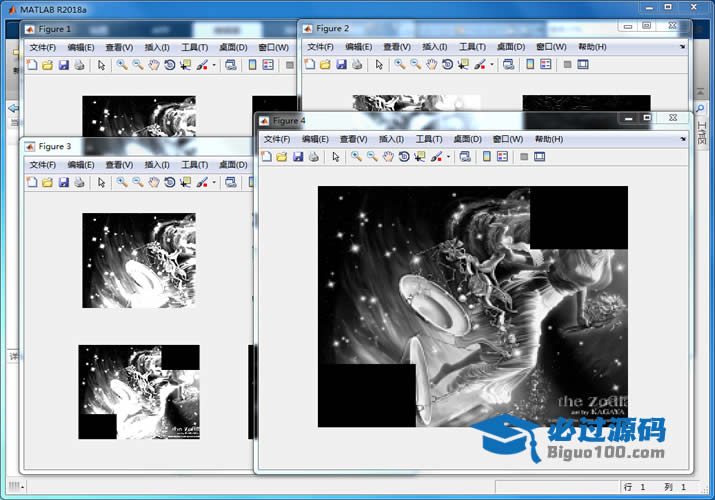Select Data Cursor tool in Figure 2
Image resolution: width=715 pixels, height=500 pixels.
coord(463,64)
